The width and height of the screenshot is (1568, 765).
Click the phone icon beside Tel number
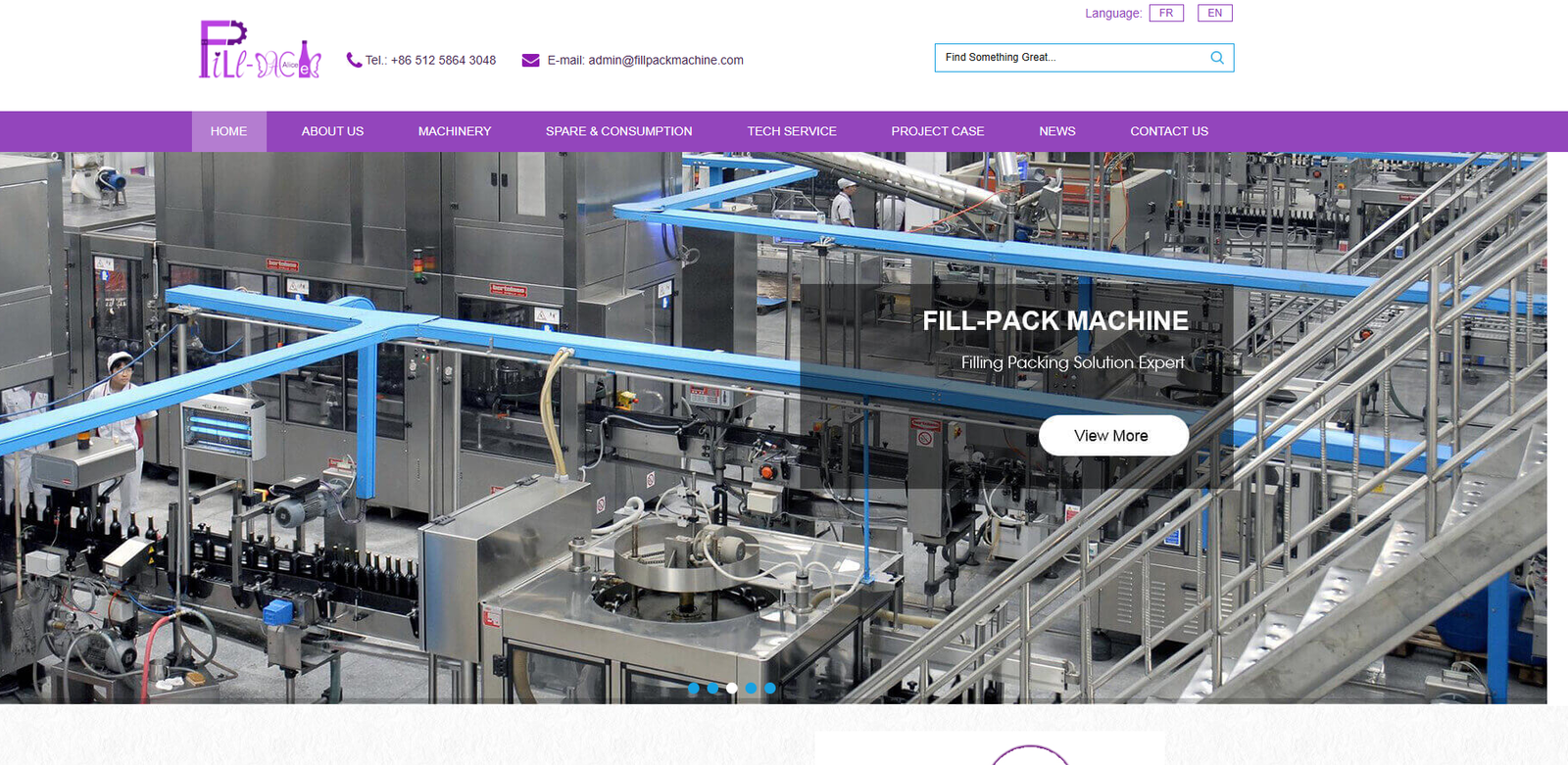click(354, 60)
